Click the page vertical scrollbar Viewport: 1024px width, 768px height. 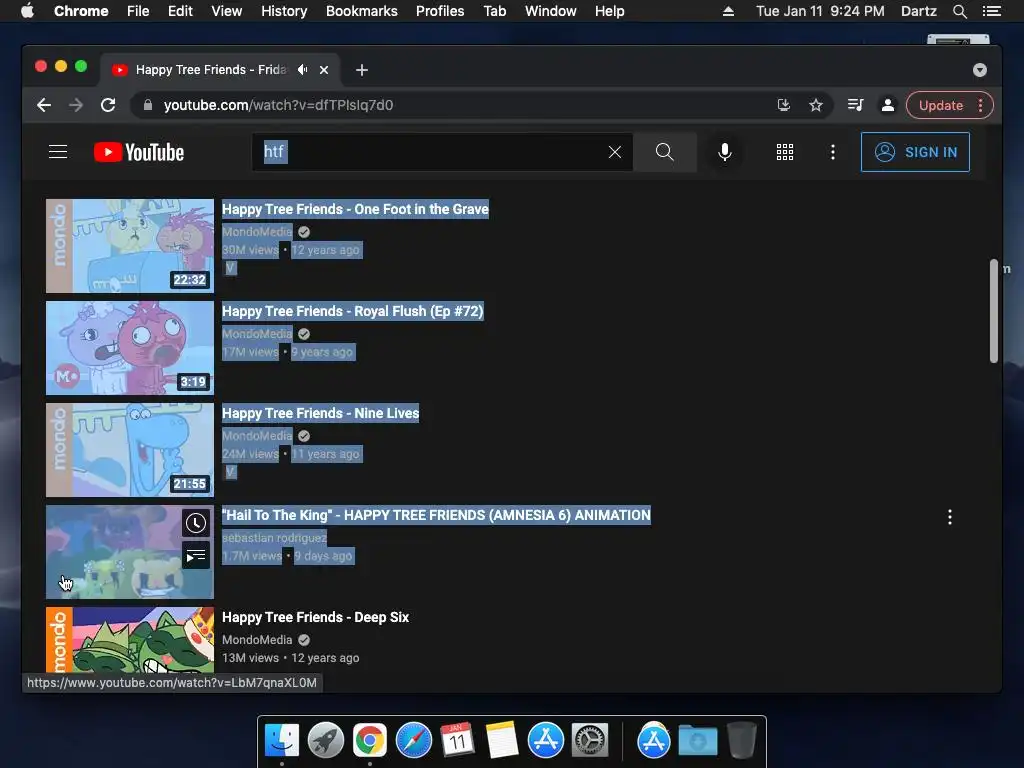click(x=993, y=311)
